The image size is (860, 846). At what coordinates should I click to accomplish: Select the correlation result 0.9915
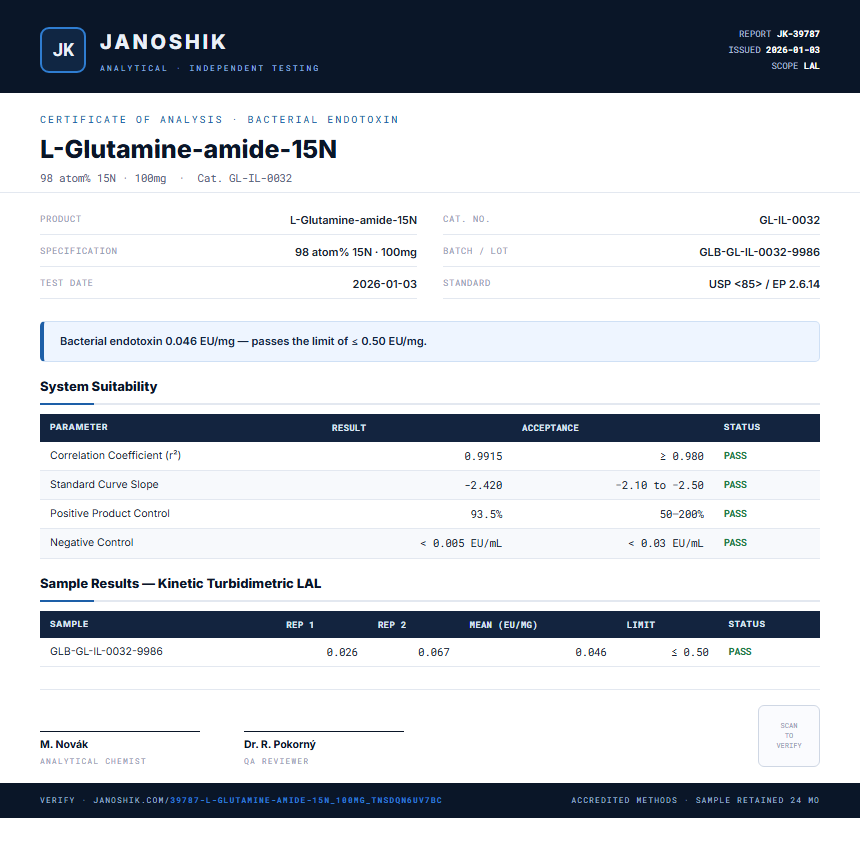483,456
